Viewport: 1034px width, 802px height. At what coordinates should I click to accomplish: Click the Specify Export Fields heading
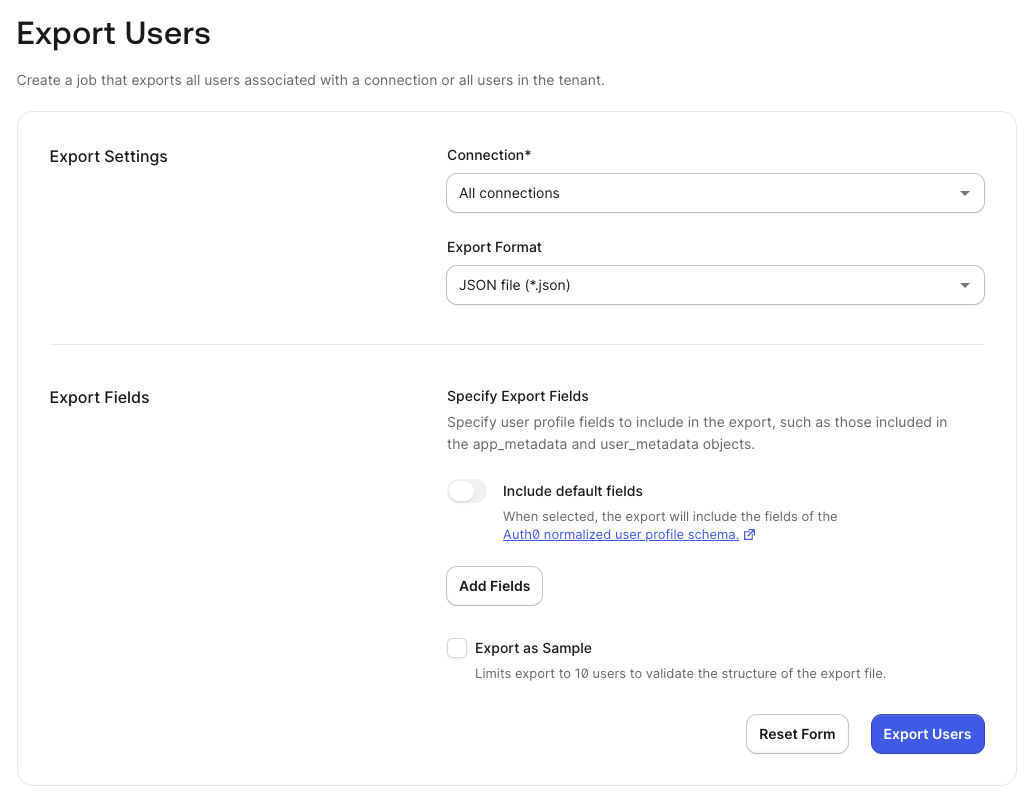point(518,396)
